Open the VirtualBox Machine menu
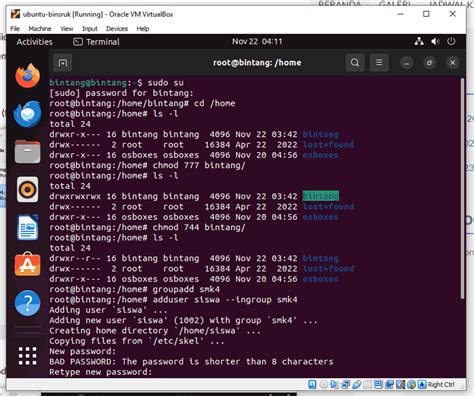Image resolution: width=474 pixels, height=396 pixels. tap(40, 29)
